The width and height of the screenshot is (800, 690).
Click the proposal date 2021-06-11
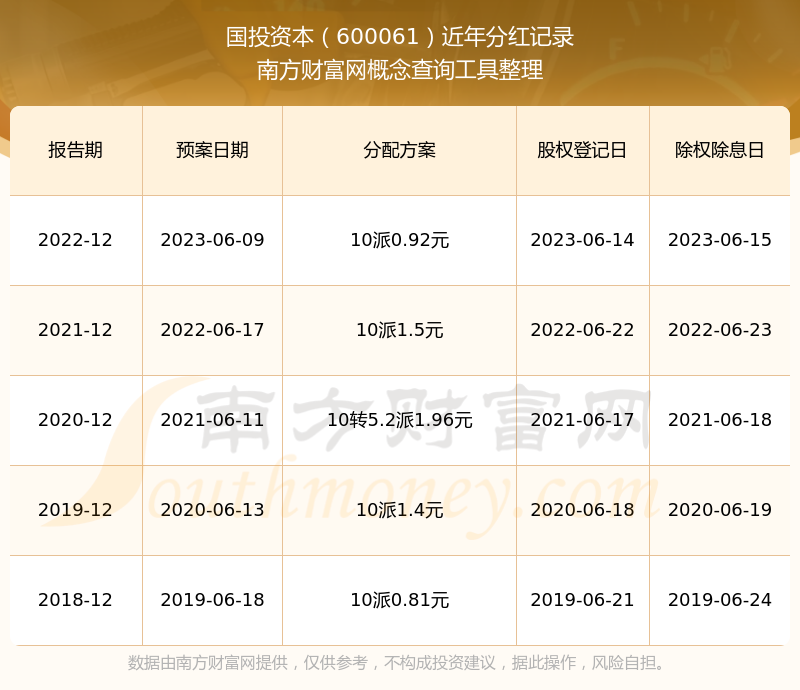pyautogui.click(x=212, y=420)
